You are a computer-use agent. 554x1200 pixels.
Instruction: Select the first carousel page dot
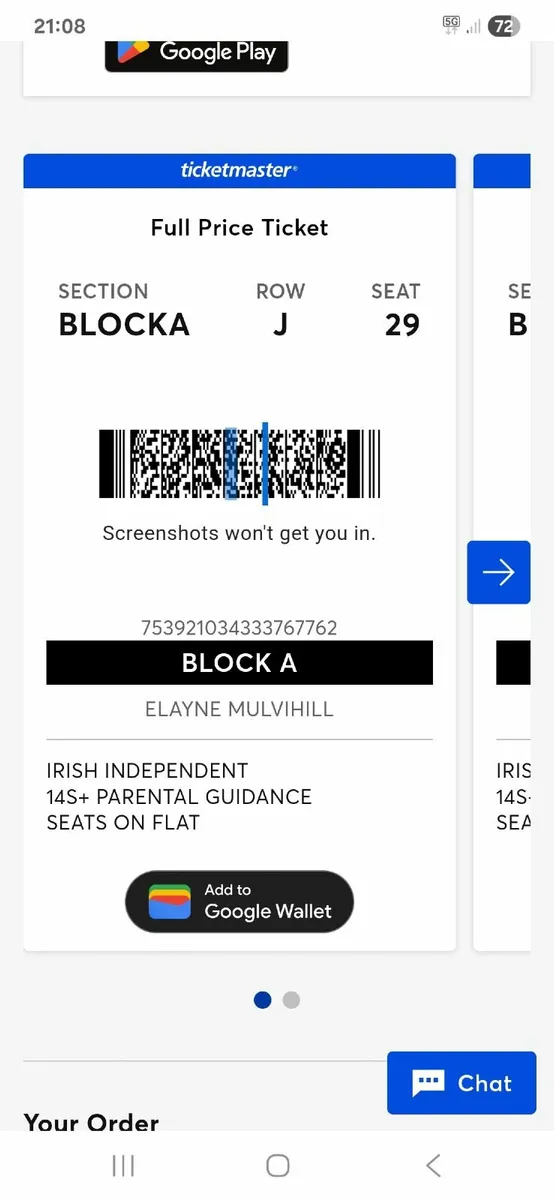pos(263,999)
